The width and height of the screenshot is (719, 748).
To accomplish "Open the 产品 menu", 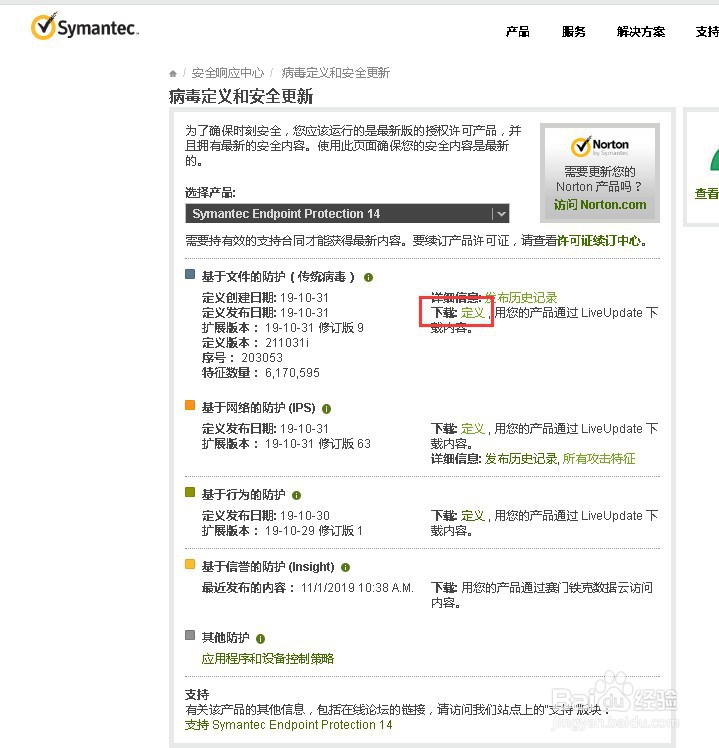I will click(x=518, y=32).
